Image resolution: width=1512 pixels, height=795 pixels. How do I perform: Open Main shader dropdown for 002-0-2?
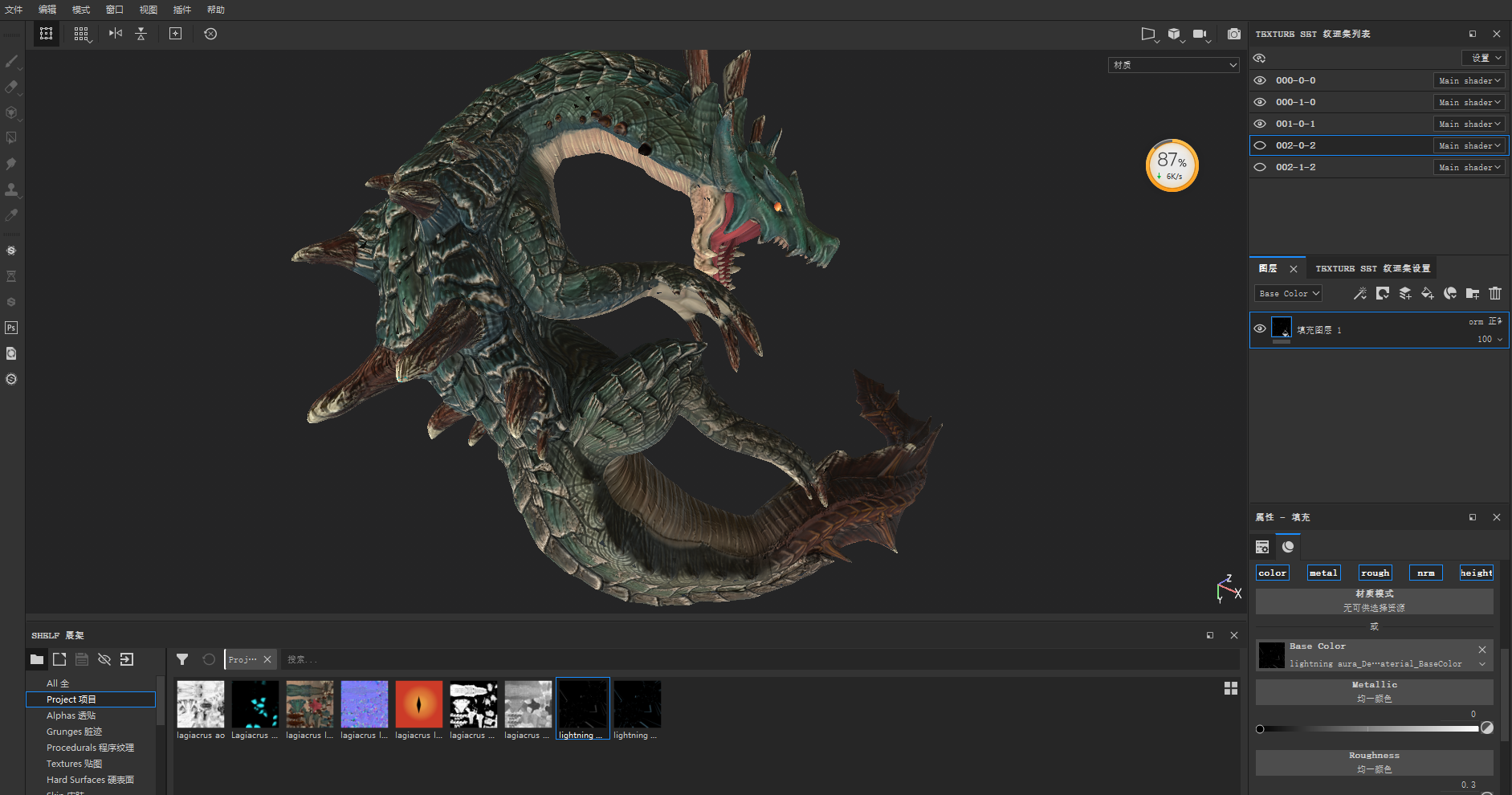[x=1469, y=145]
